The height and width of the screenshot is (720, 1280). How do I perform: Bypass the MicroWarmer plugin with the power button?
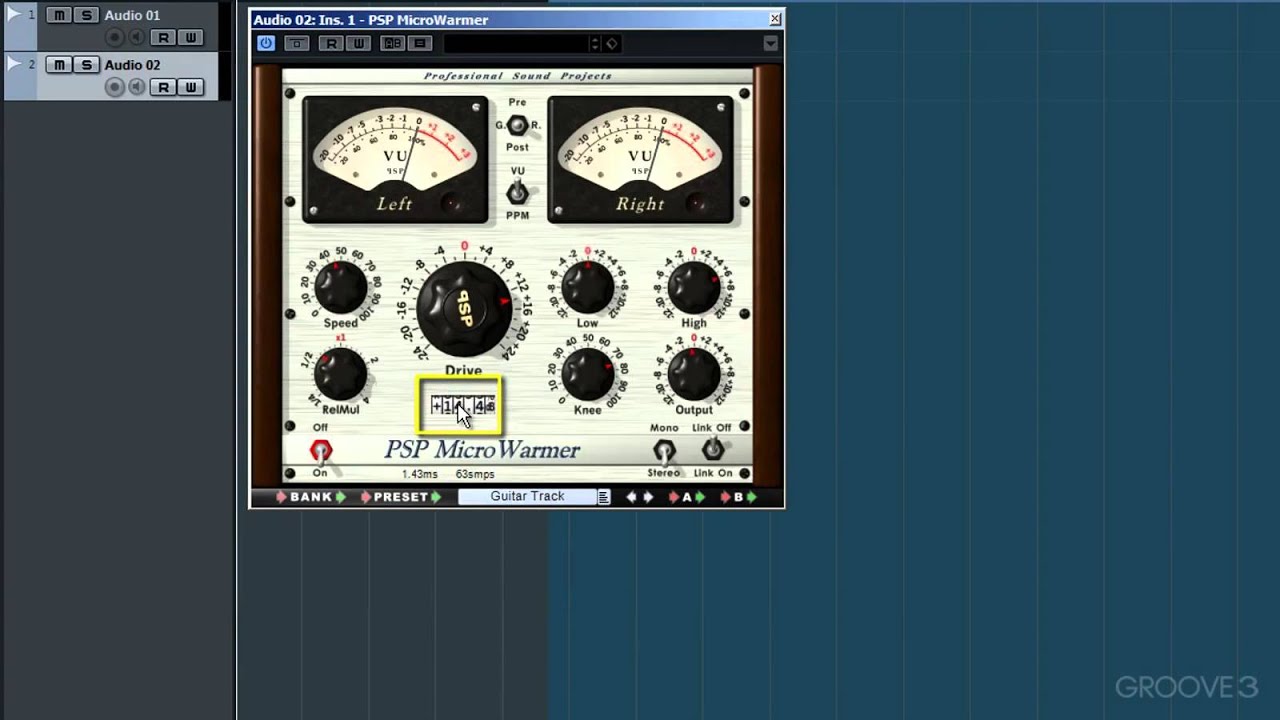pyautogui.click(x=266, y=43)
